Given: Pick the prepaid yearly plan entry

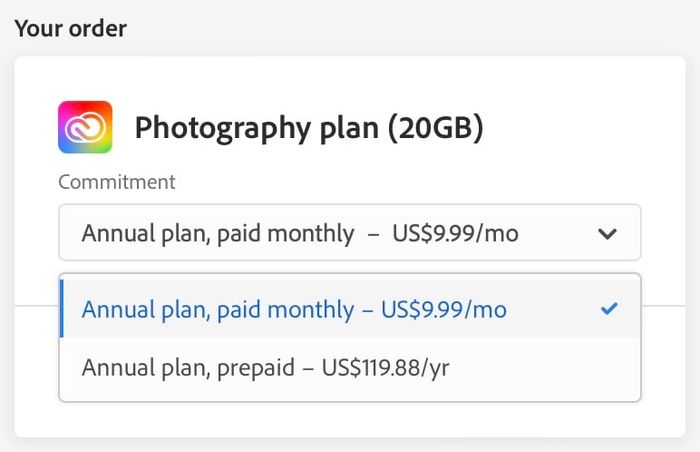Looking at the screenshot, I should coord(350,368).
